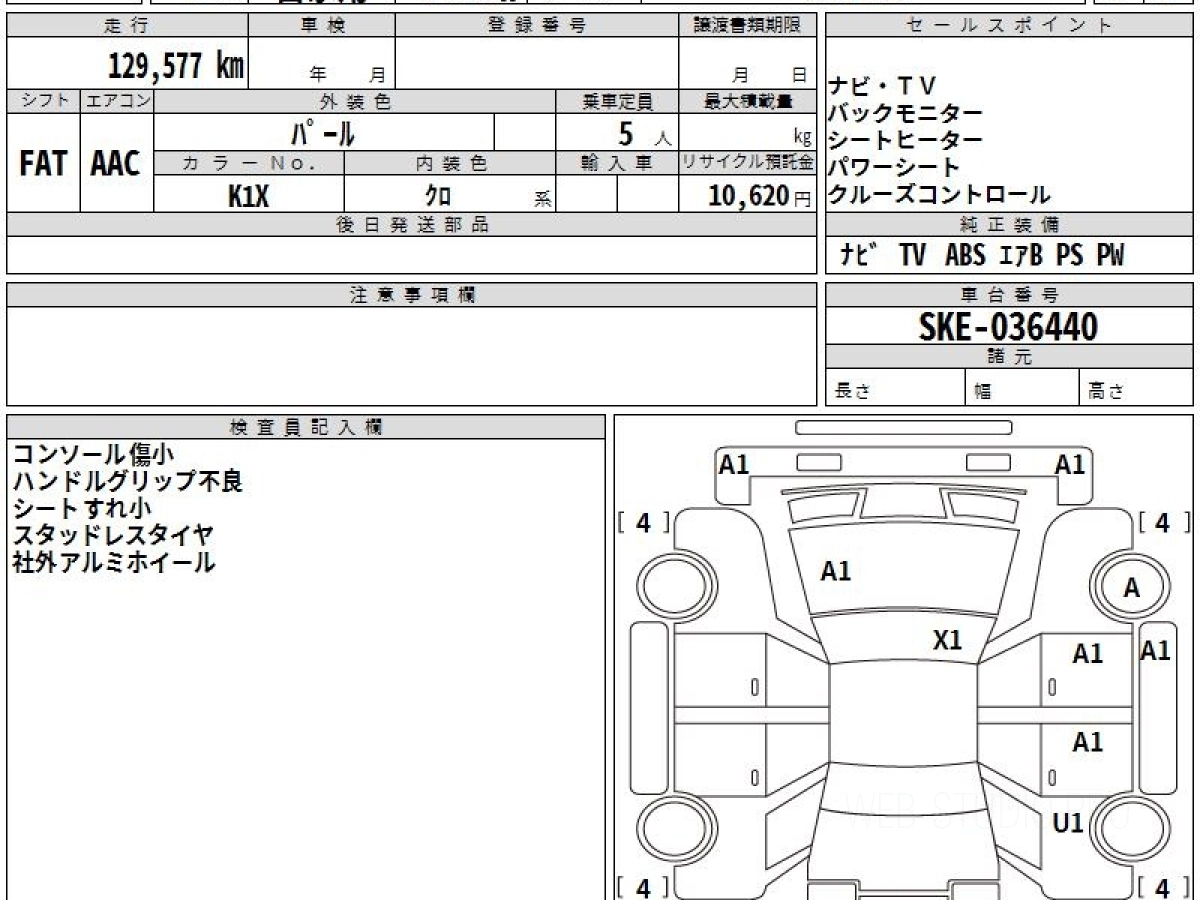
Task: Select the mileage value 129,577 km
Action: click(x=175, y=66)
